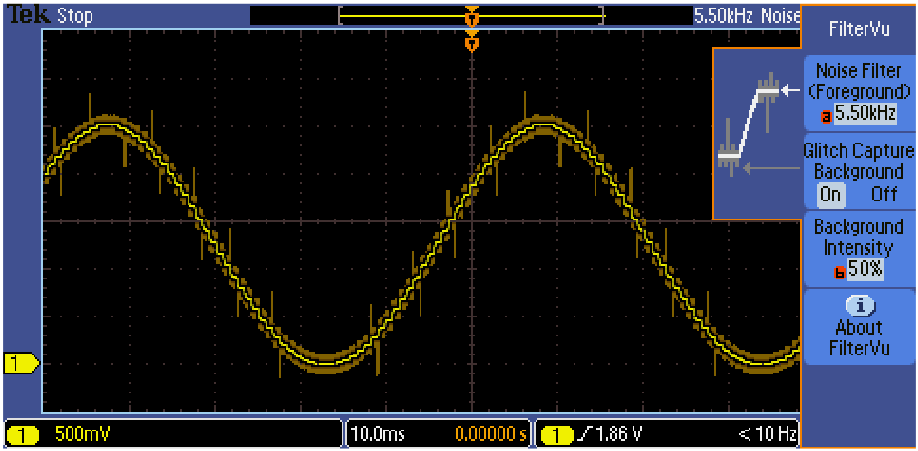Click the channel 1 ground reference marker
The width and height of the screenshot is (918, 451).
click(x=21, y=364)
